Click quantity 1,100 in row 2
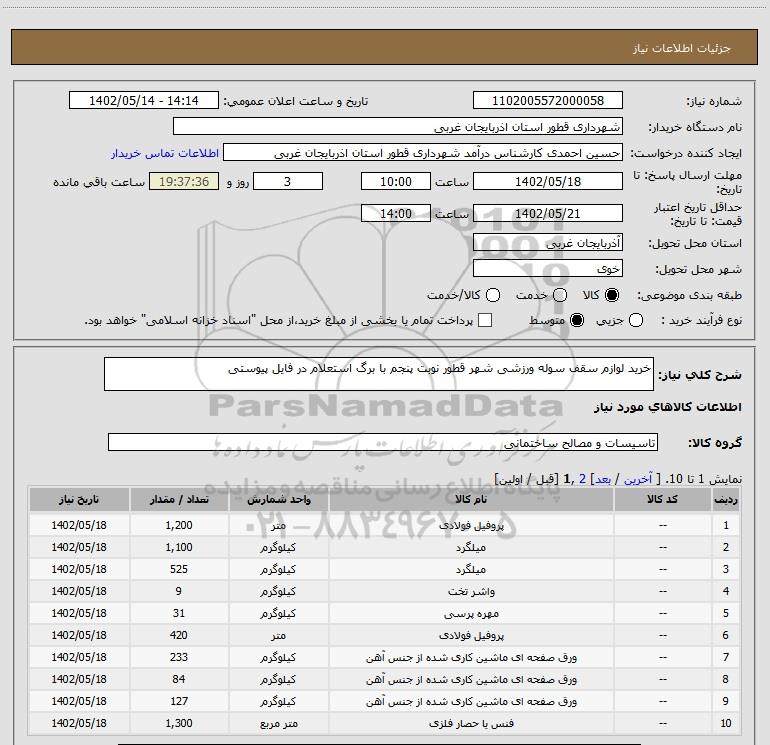The image size is (770, 745). click(179, 547)
